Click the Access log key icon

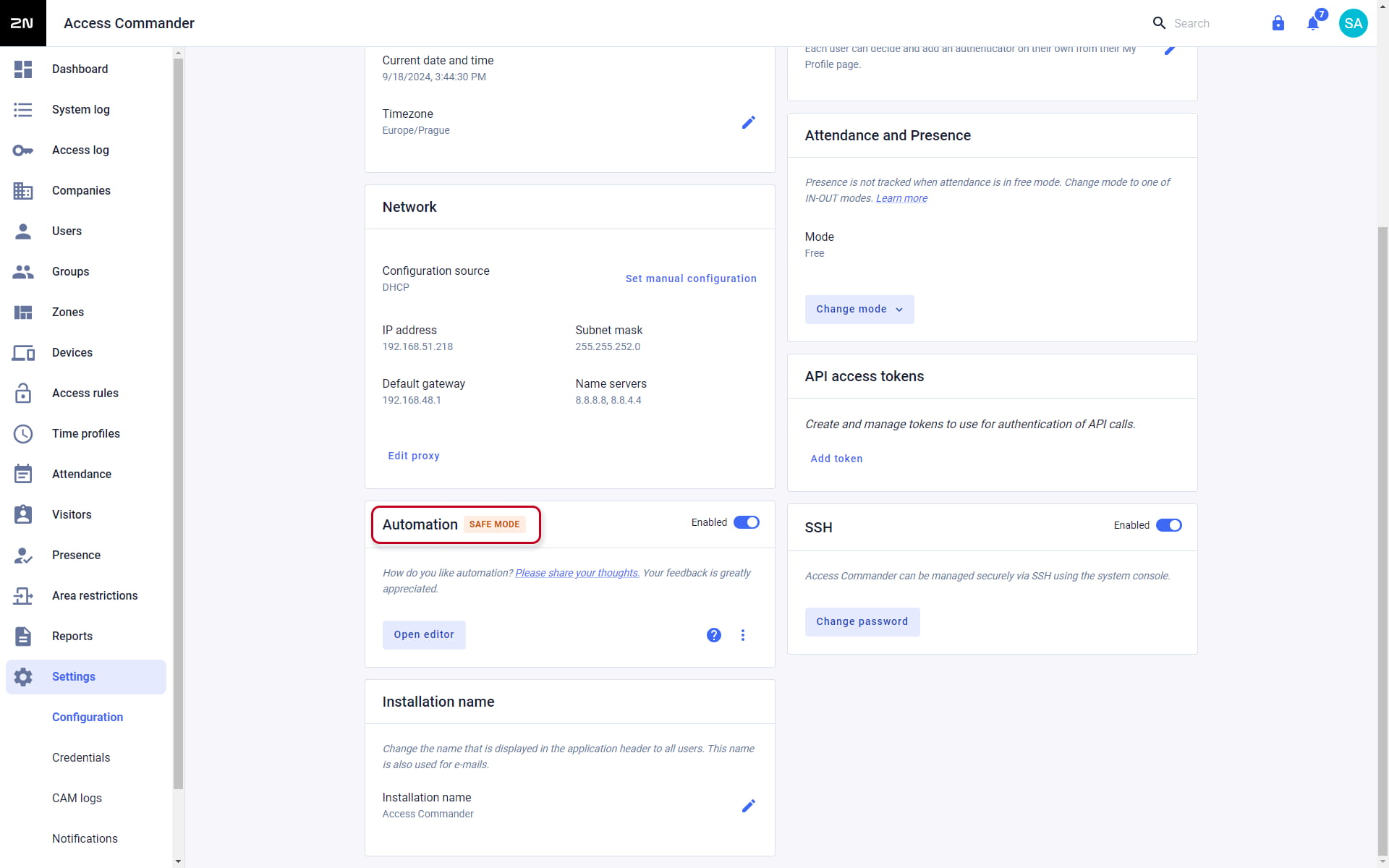23,150
